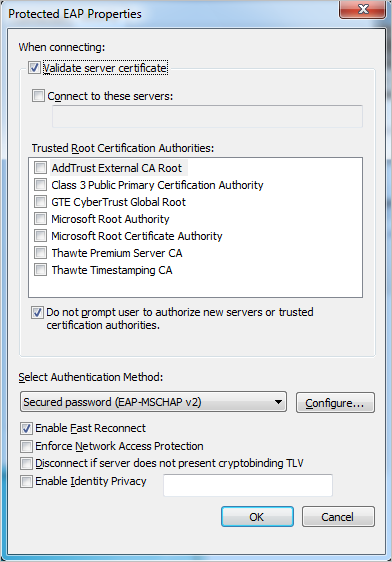392x562 pixels.
Task: Disable Enable Fast Reconnect checkbox
Action: point(26,428)
